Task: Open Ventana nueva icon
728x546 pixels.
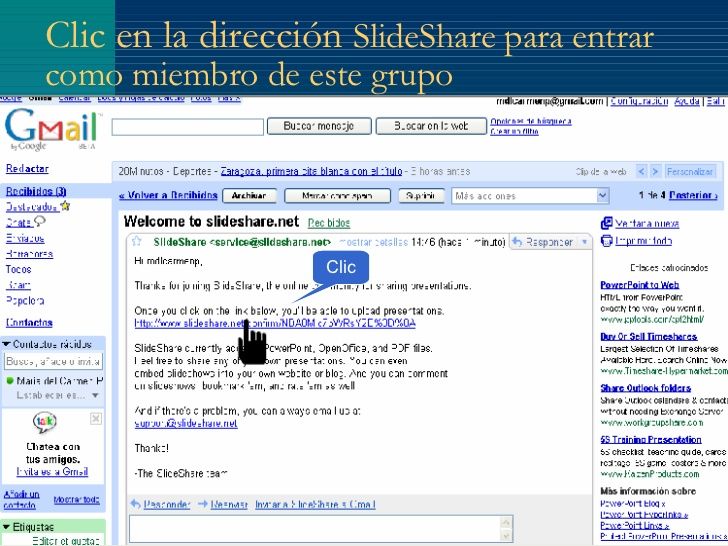Action: (x=606, y=223)
